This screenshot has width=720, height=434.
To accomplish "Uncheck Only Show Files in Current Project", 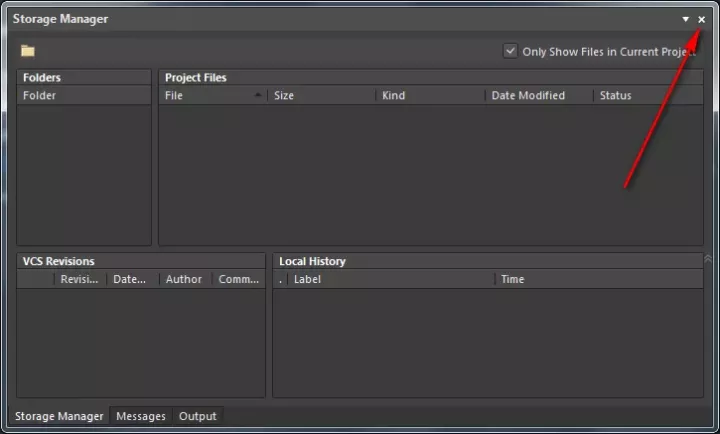I will pos(511,51).
